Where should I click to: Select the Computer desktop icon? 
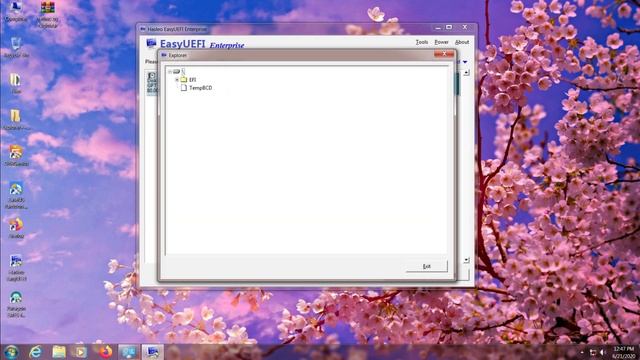click(x=16, y=11)
